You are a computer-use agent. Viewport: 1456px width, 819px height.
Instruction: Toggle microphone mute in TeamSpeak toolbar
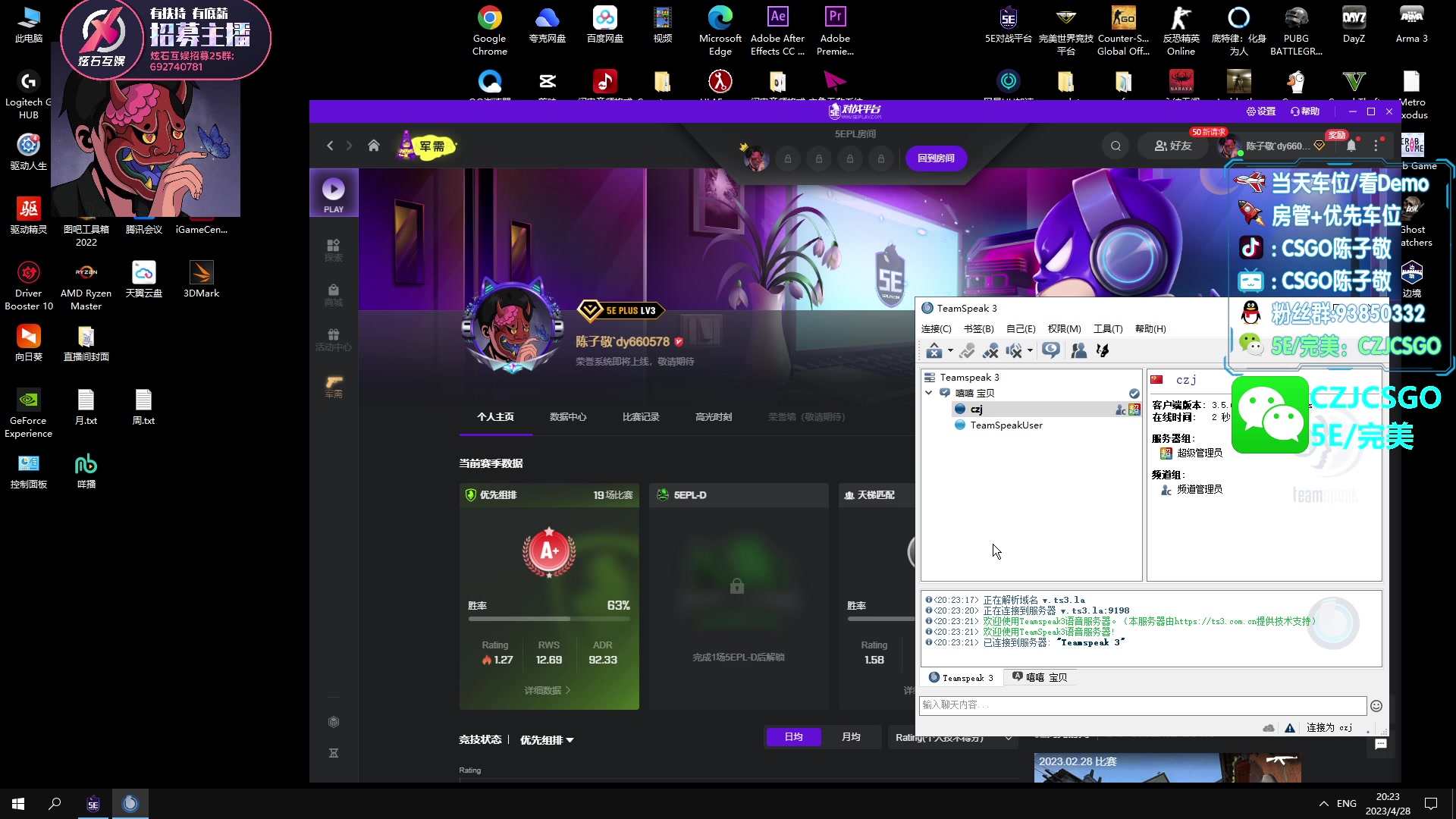[990, 350]
